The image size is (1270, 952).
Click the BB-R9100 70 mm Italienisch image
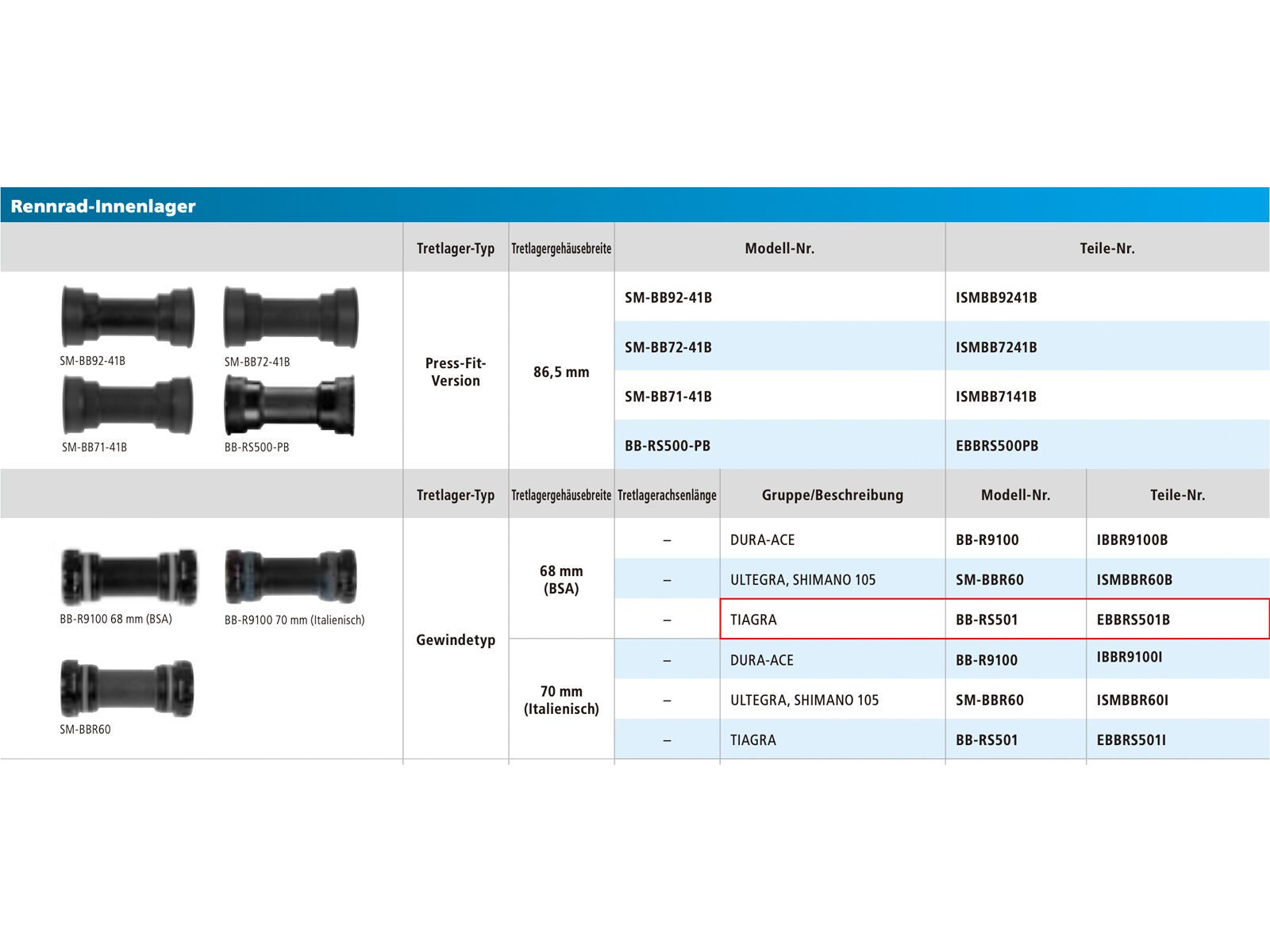point(291,577)
